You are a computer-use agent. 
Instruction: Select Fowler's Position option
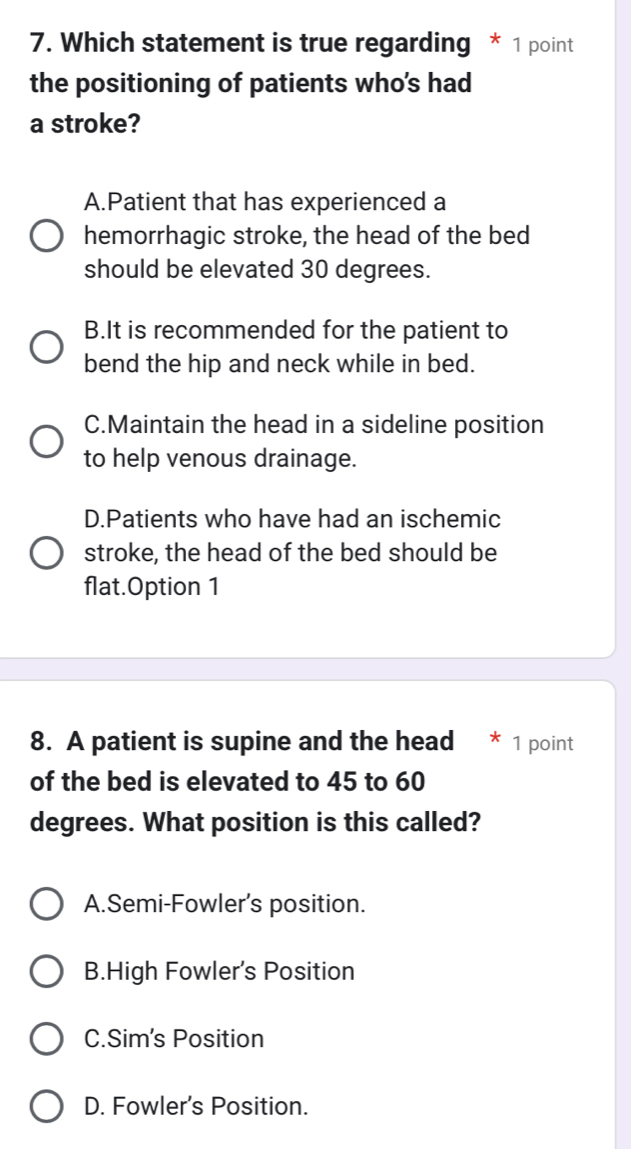pyautogui.click(x=47, y=1106)
